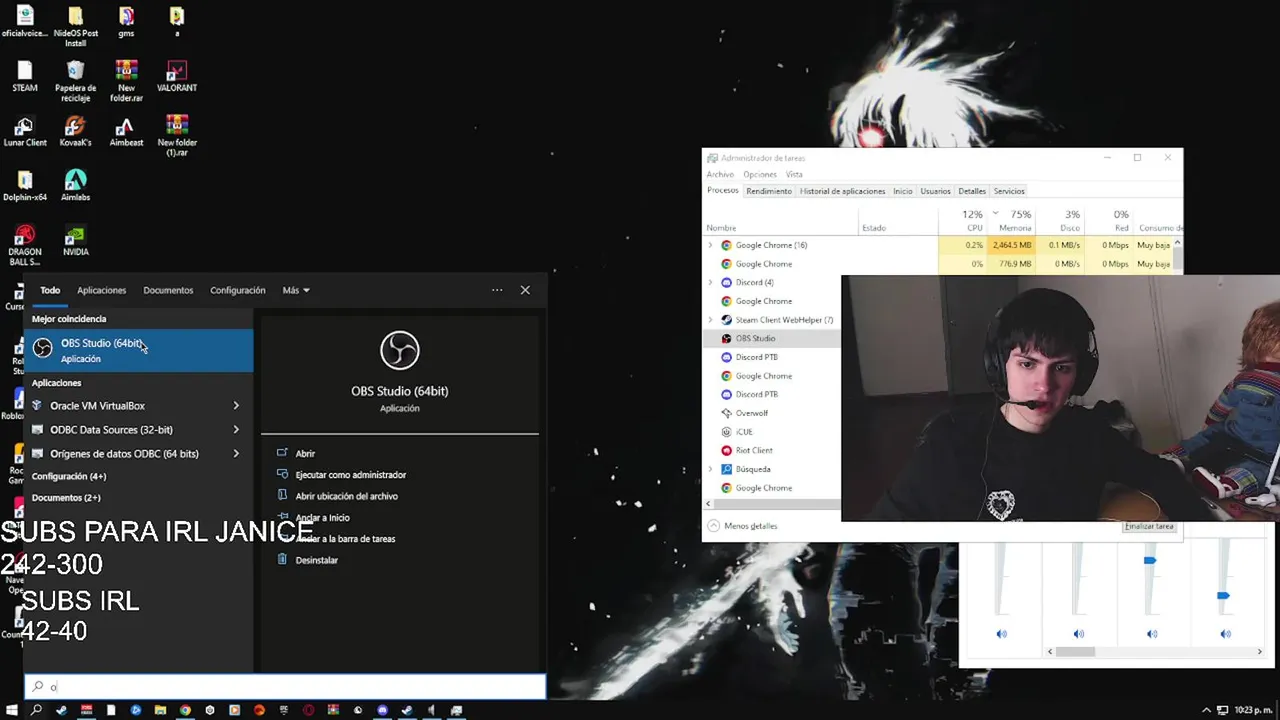Select the New folder.rar archive icon

click(126, 81)
